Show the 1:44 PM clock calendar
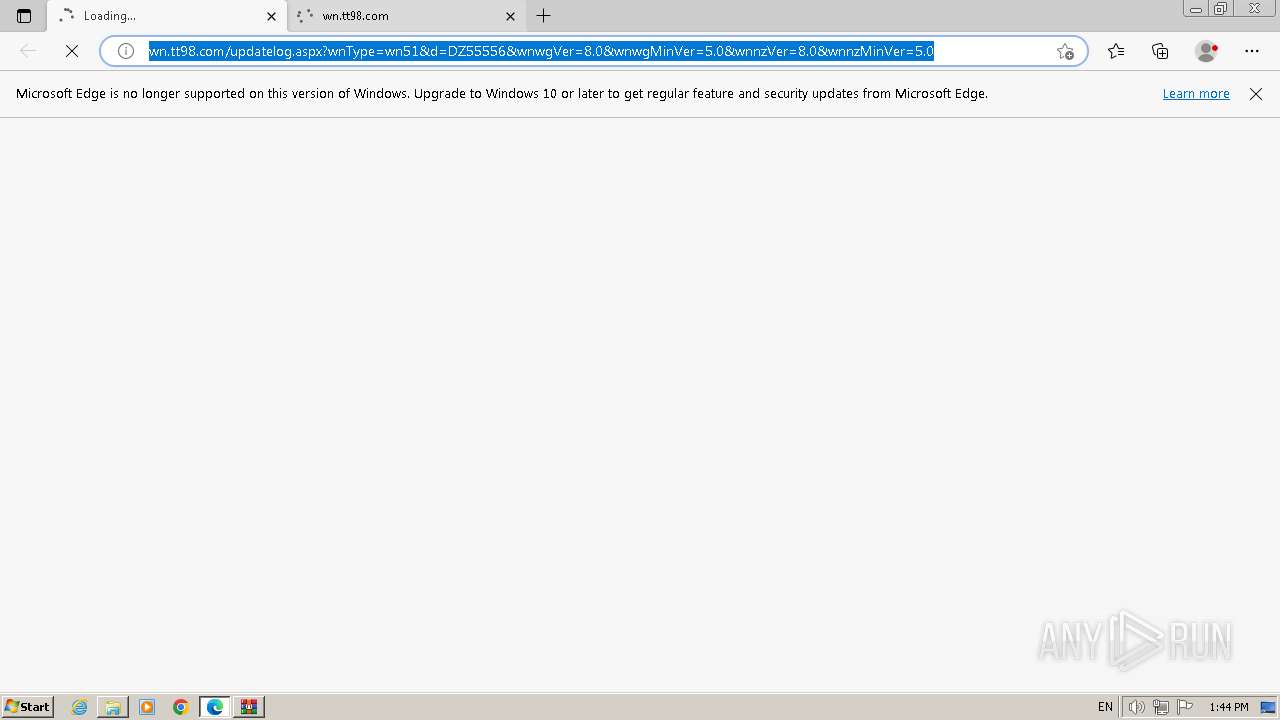This screenshot has width=1280, height=720. pyautogui.click(x=1229, y=707)
